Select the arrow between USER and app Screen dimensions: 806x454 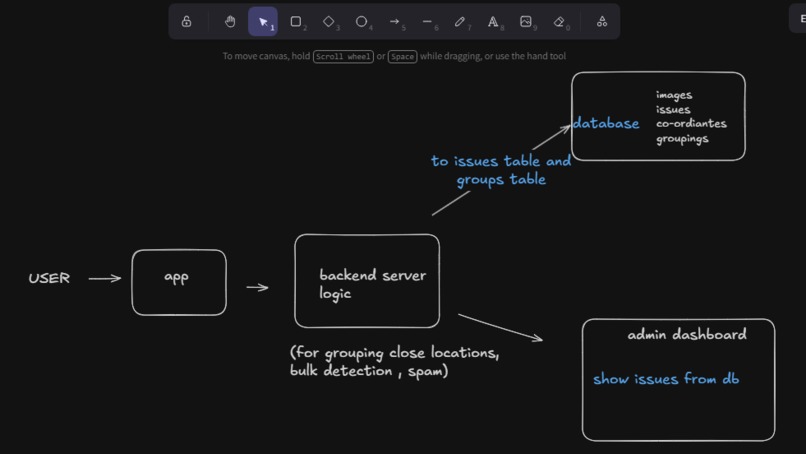click(x=105, y=279)
